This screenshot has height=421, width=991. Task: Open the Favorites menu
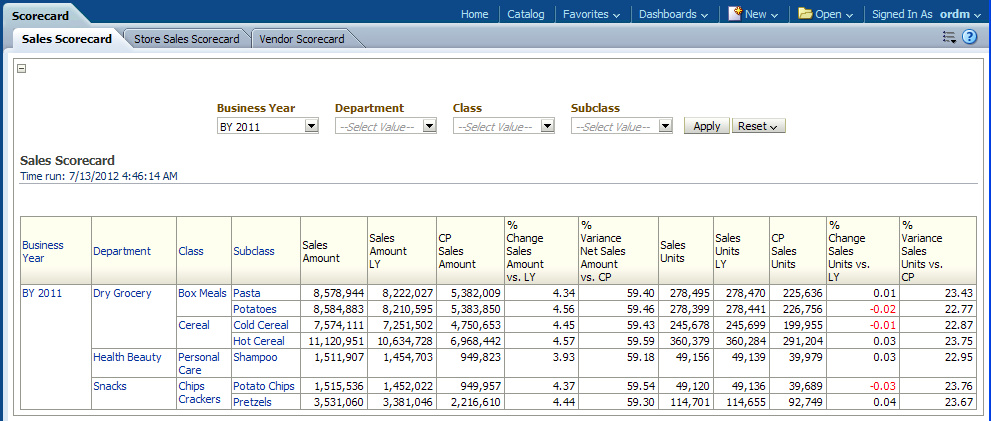click(591, 14)
